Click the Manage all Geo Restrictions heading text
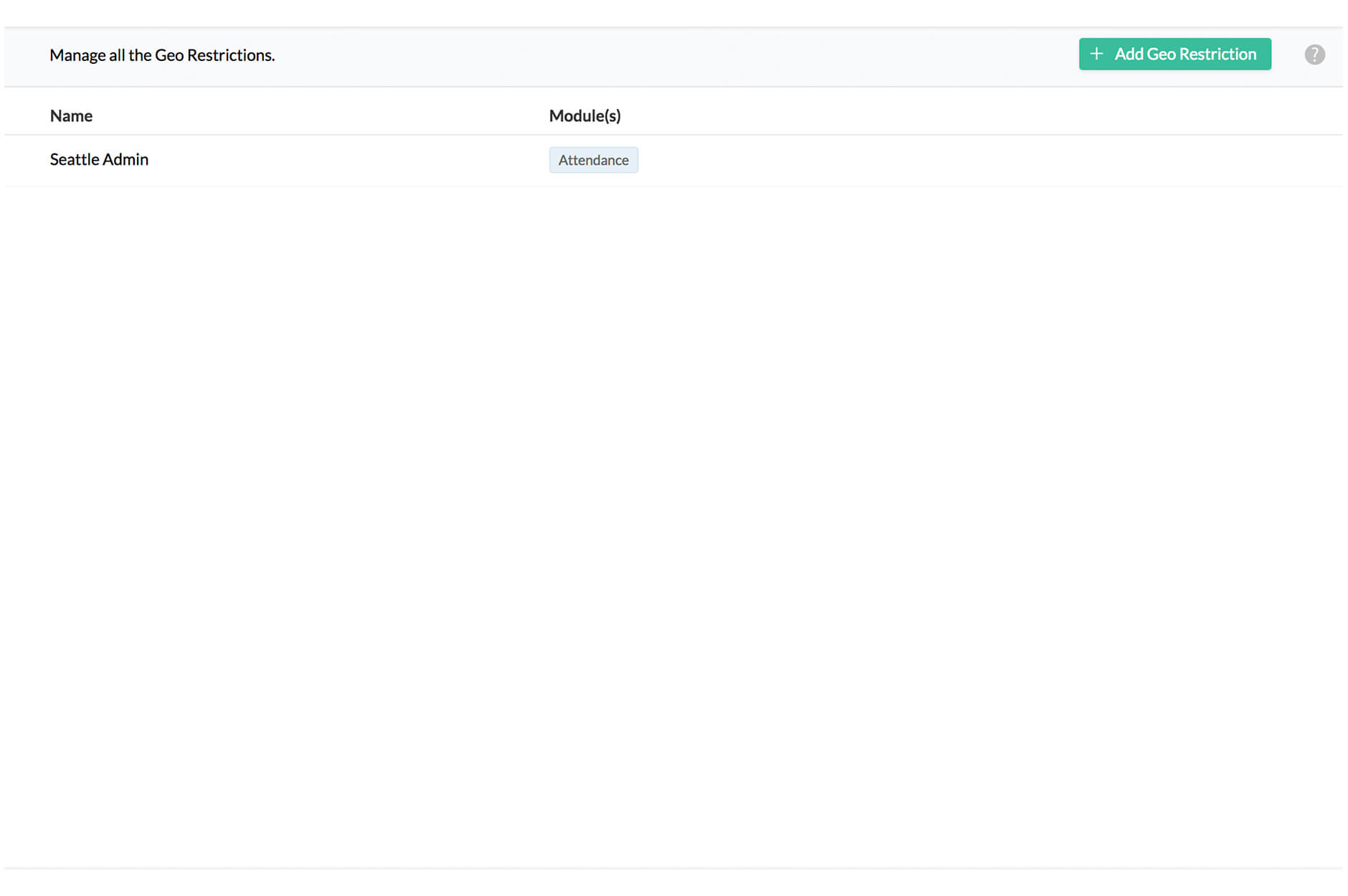This screenshot has width=1348, height=896. (x=161, y=54)
